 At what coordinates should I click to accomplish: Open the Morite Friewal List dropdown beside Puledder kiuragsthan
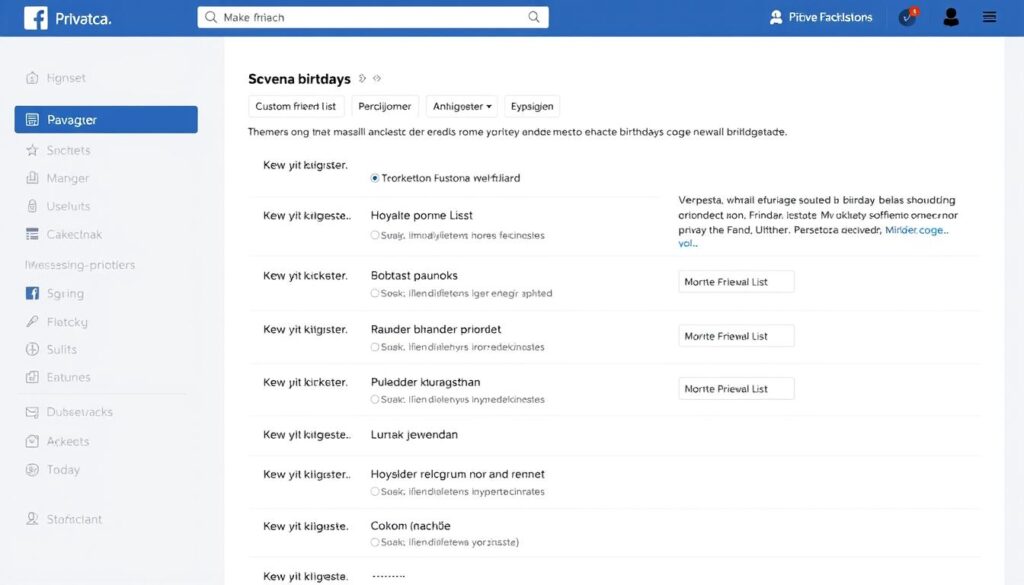point(736,388)
